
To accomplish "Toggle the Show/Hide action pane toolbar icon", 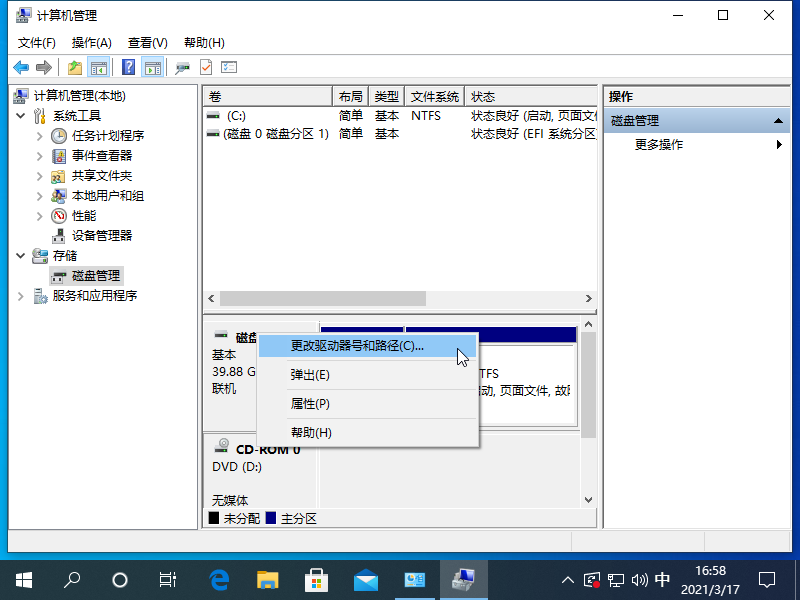I will pos(150,67).
